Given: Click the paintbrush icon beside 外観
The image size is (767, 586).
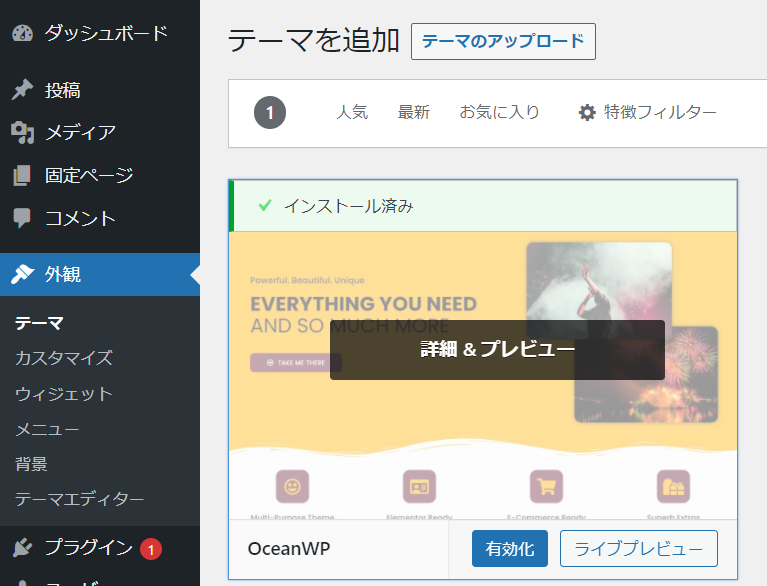Looking at the screenshot, I should [x=23, y=274].
